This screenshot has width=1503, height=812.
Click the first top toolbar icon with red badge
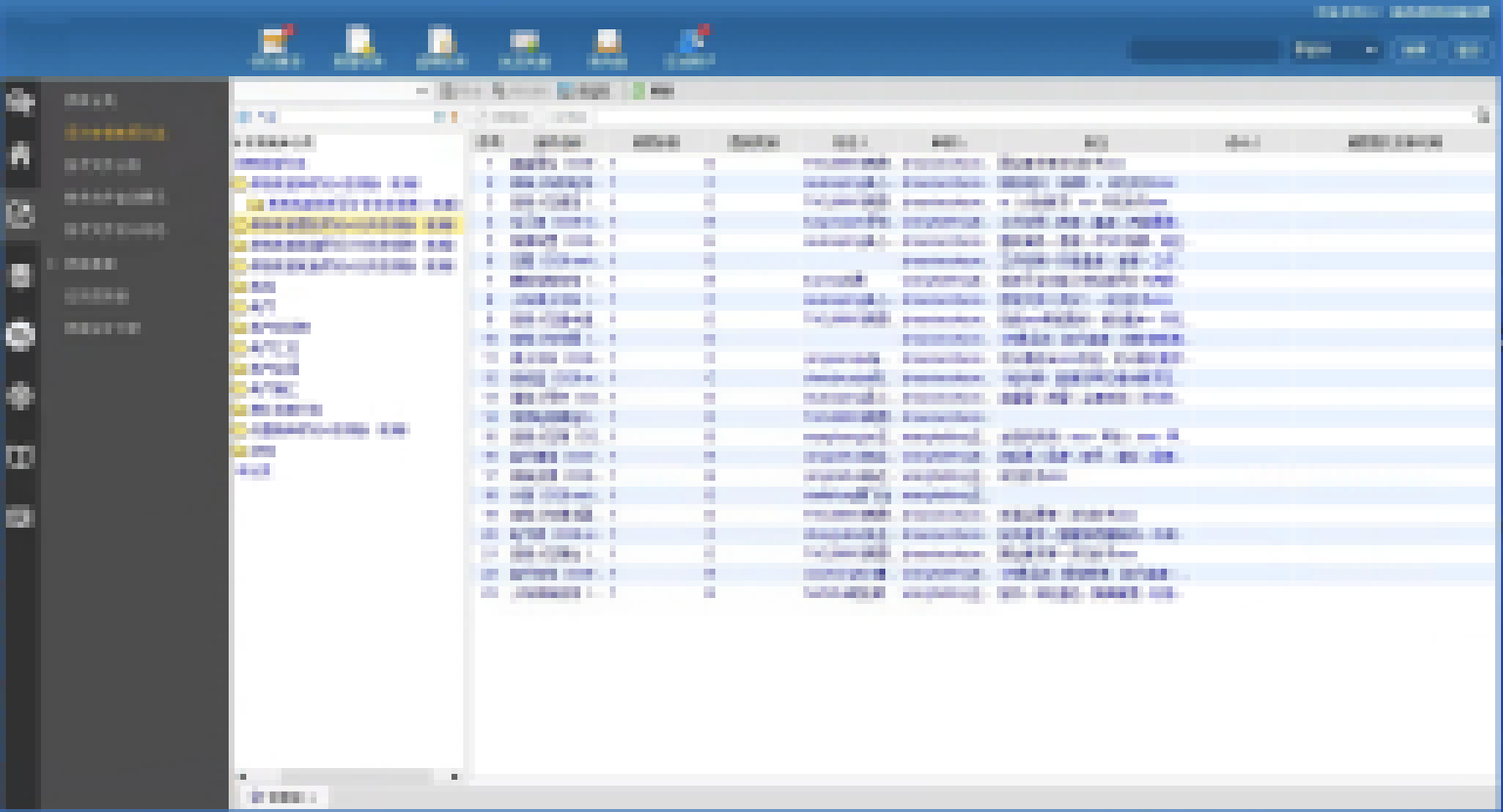click(x=278, y=45)
